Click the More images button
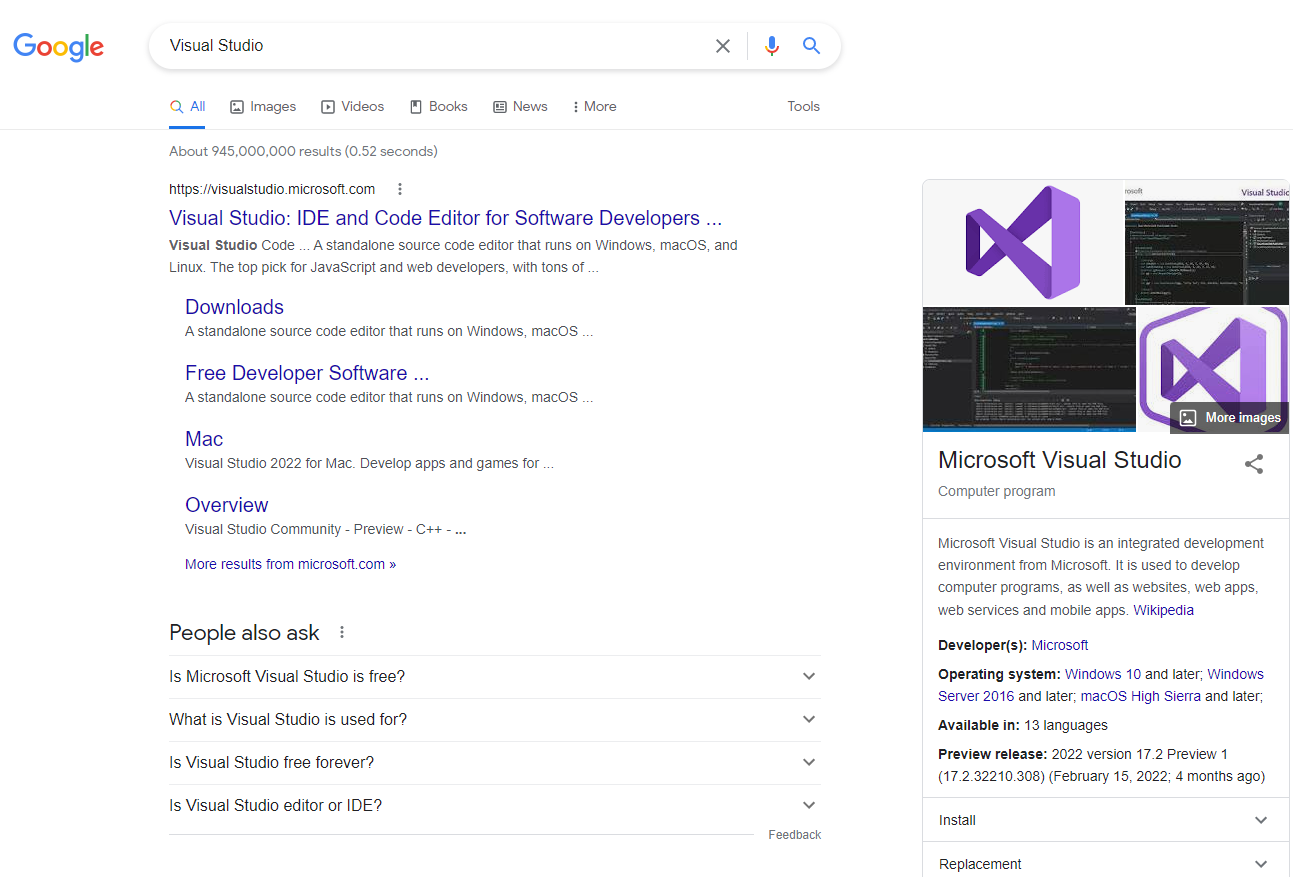 pos(1230,418)
